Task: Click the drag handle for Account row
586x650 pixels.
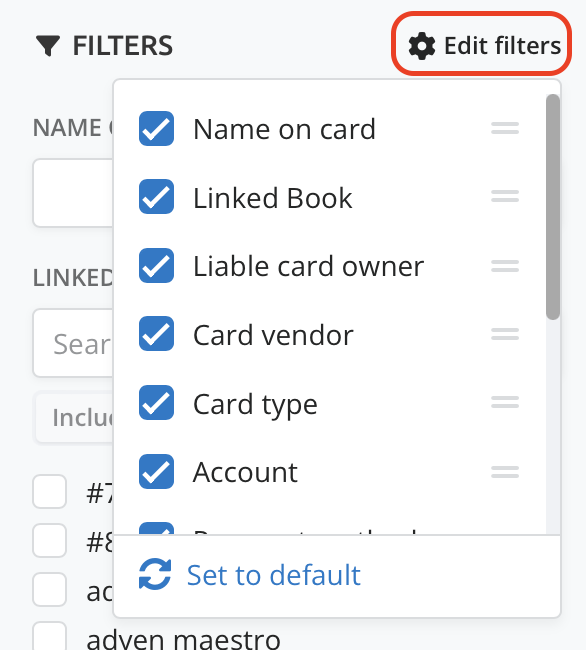Action: coord(505,472)
